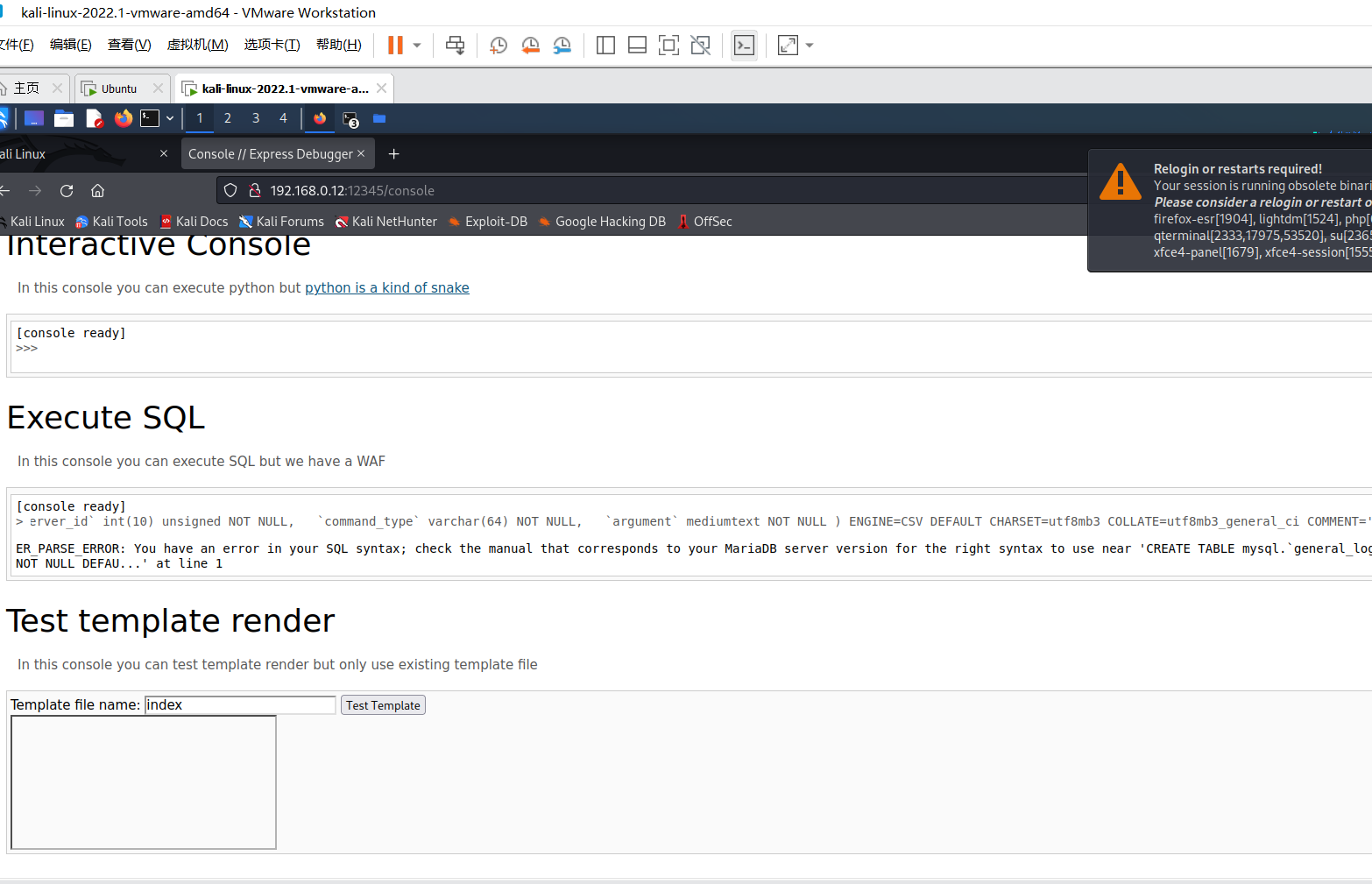
Task: Pause the virtual machine
Action: pyautogui.click(x=395, y=46)
